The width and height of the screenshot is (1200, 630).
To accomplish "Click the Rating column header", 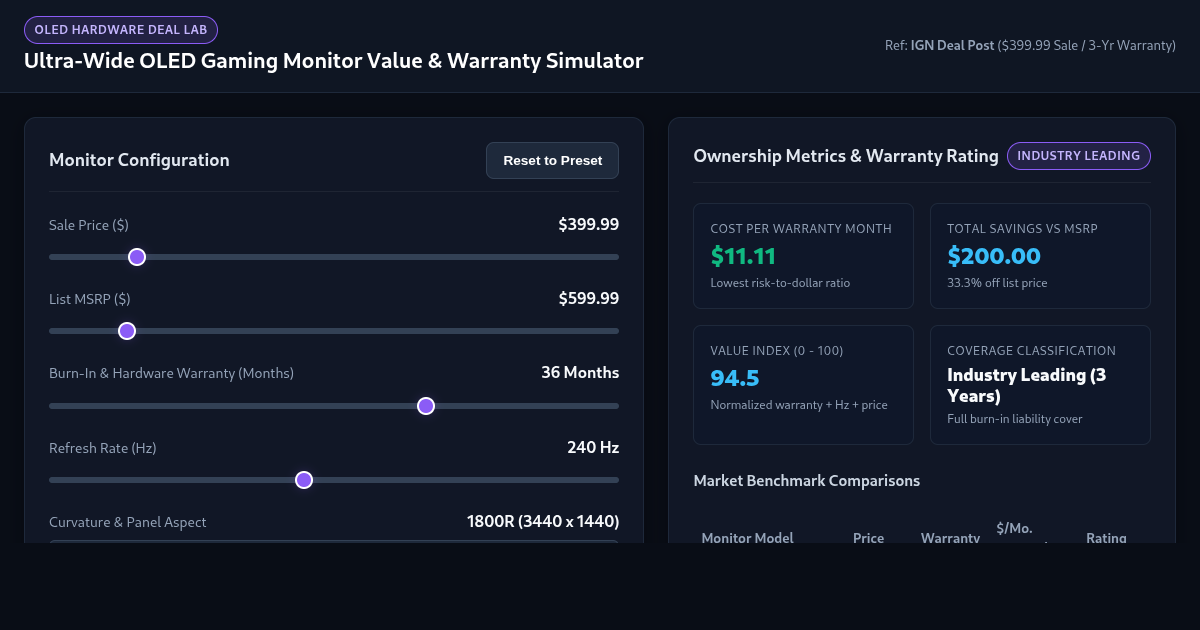I will [x=1106, y=538].
